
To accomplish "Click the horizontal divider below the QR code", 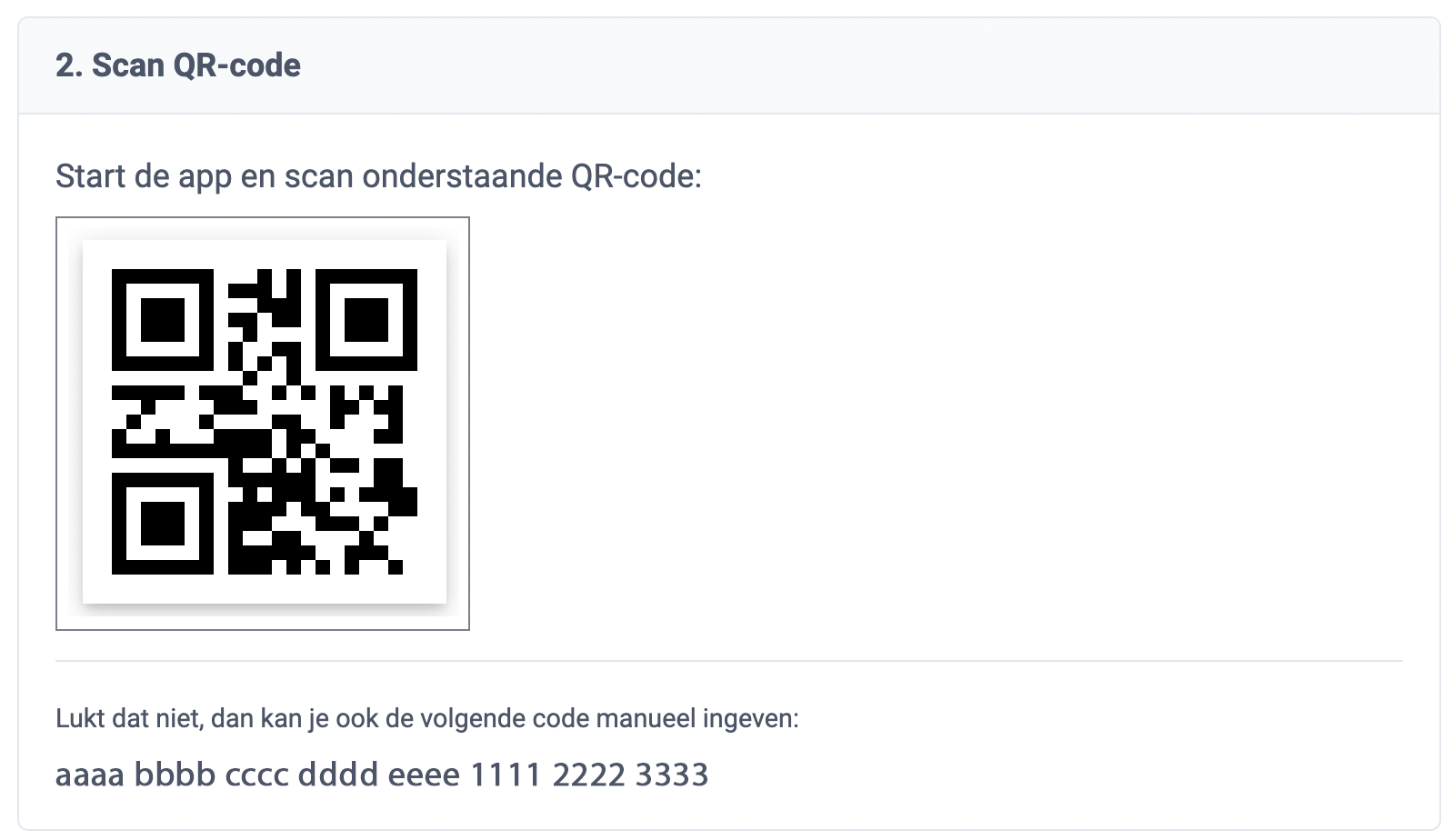I will [x=729, y=661].
